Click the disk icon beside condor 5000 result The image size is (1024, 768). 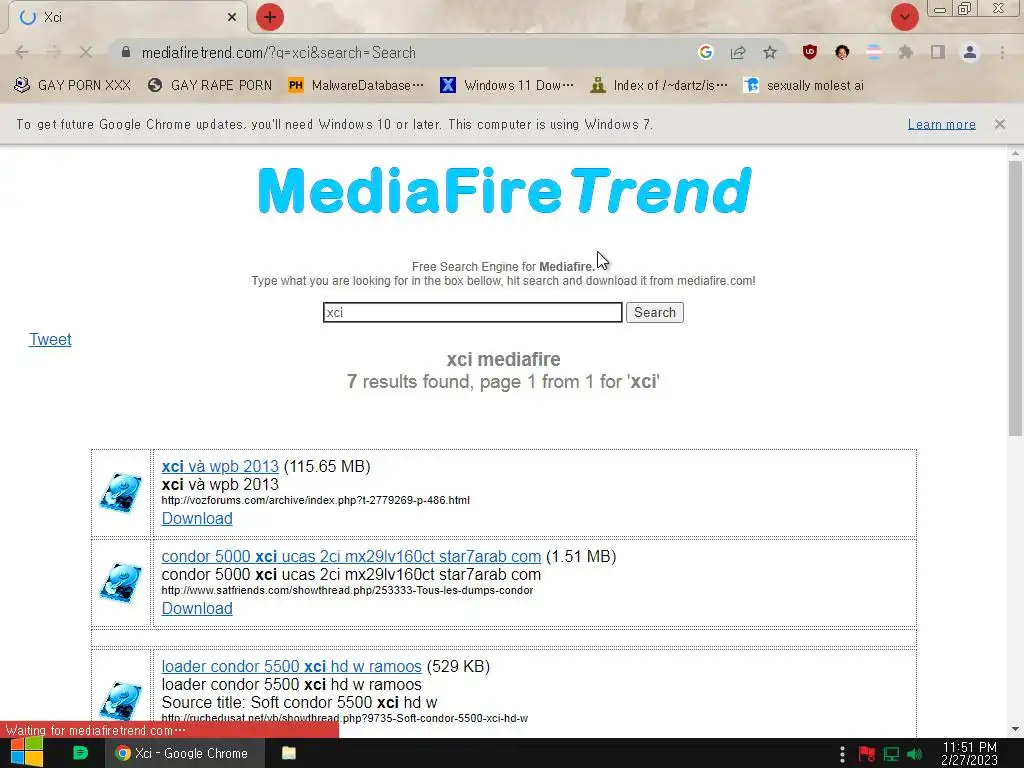tap(121, 583)
